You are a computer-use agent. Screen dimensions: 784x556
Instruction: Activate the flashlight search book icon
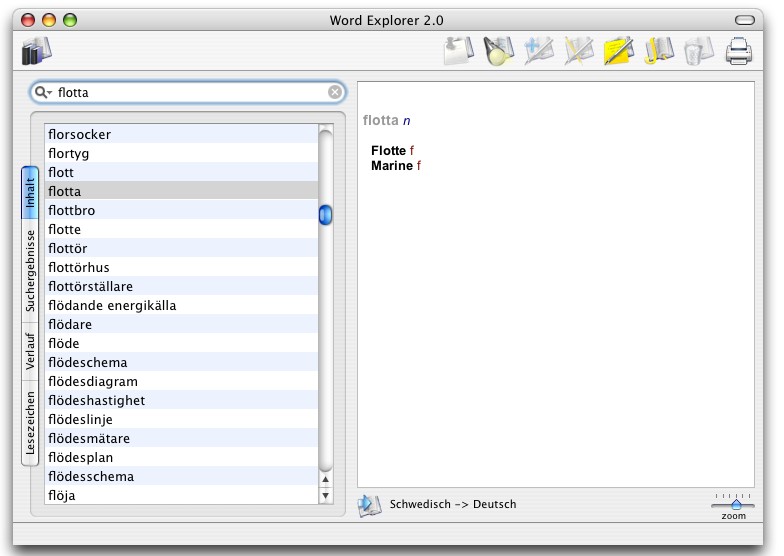[x=498, y=51]
